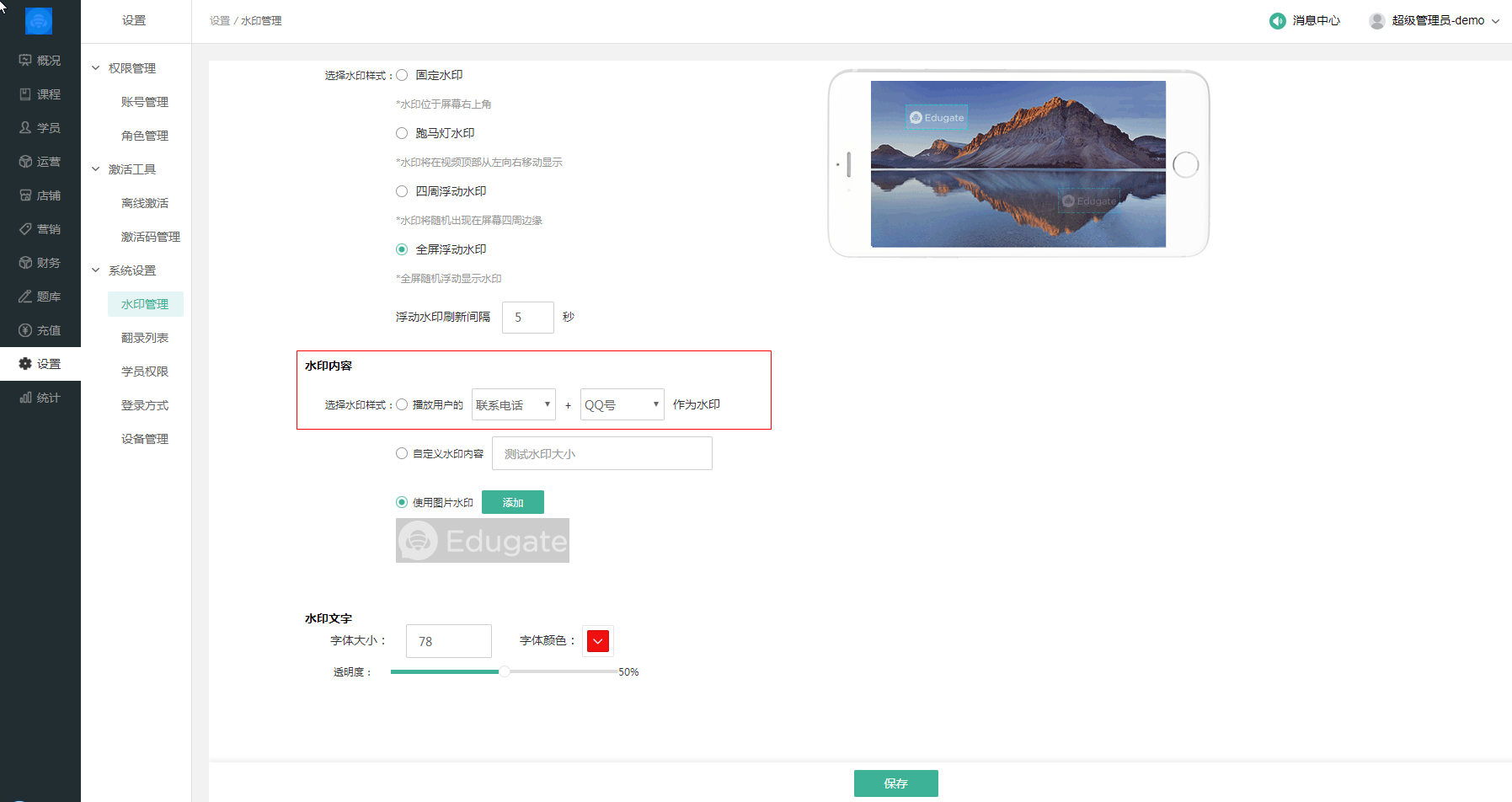Click the 营销 marketing tag icon
The height and width of the screenshot is (802, 1512).
coord(25,229)
